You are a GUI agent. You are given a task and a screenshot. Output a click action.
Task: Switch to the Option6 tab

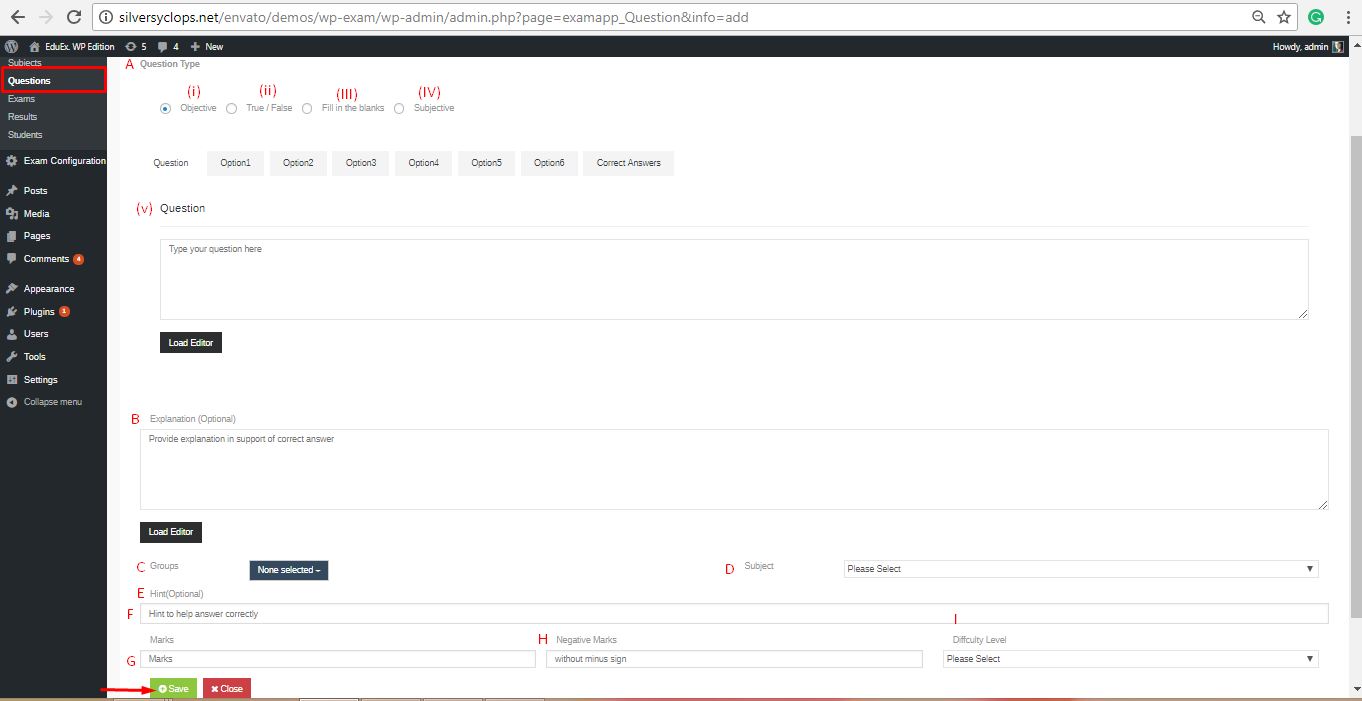pyautogui.click(x=549, y=163)
